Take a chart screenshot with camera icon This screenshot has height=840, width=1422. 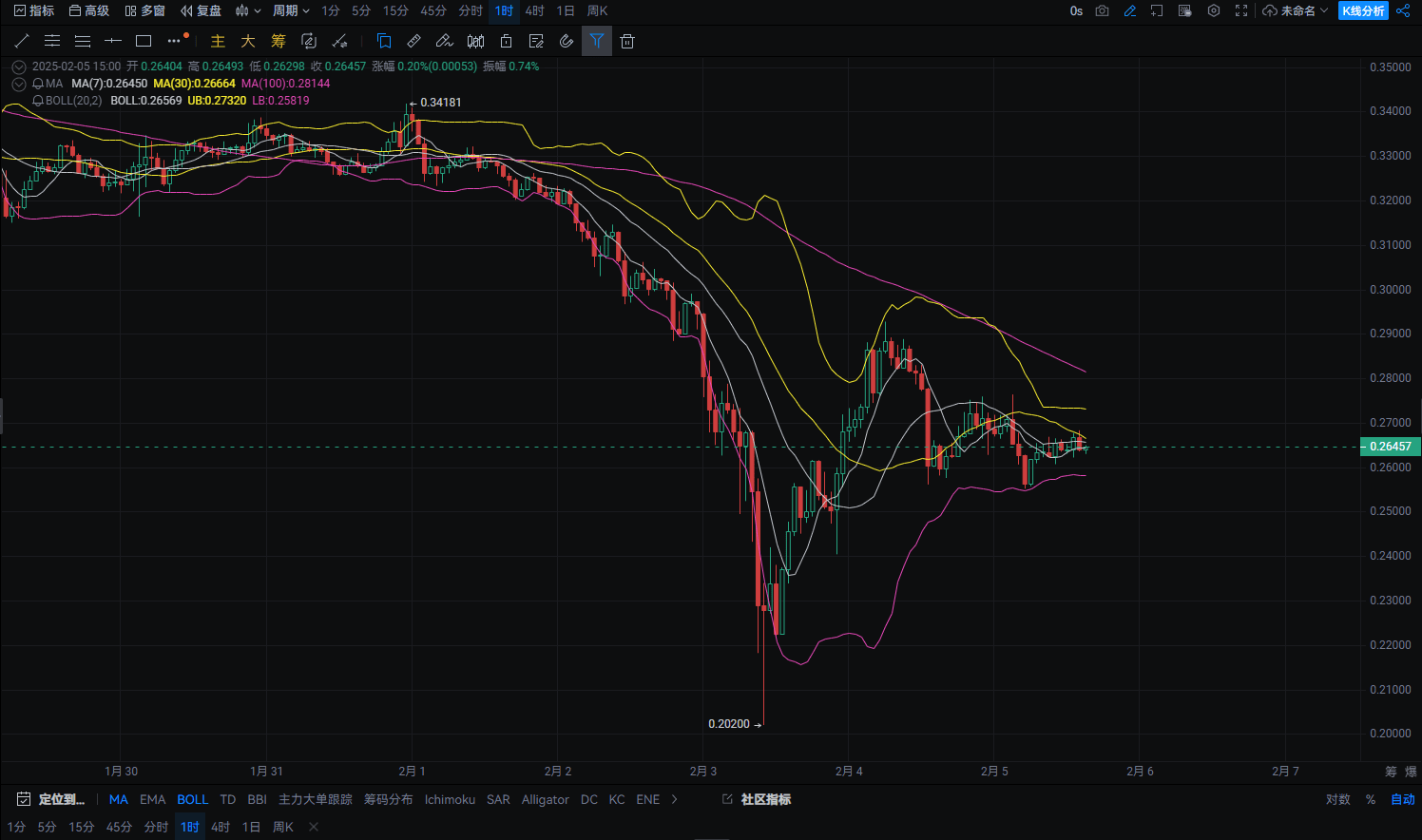1102,10
